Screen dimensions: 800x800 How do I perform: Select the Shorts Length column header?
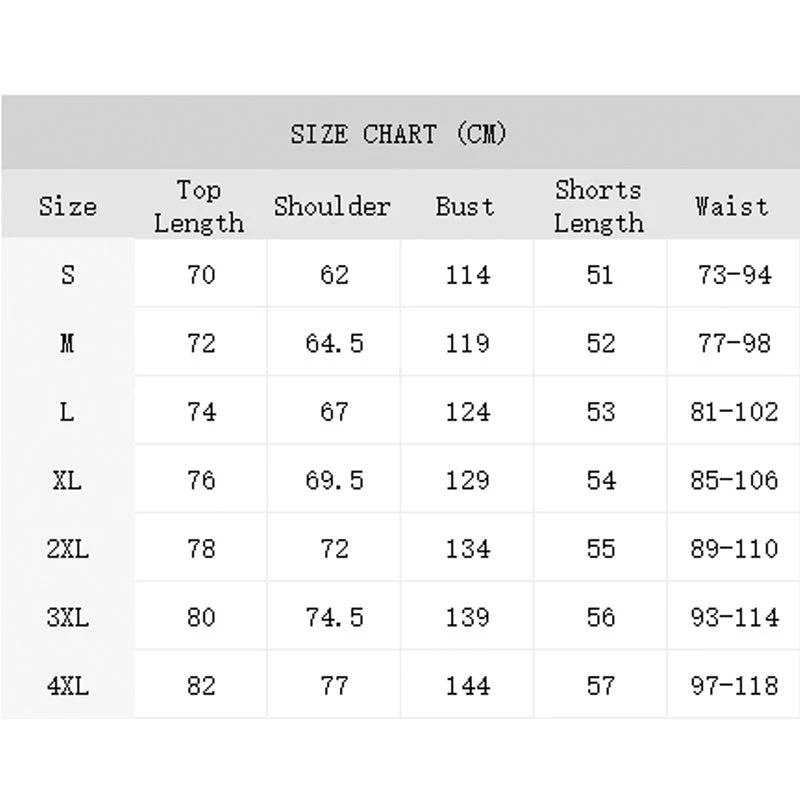pyautogui.click(x=598, y=206)
